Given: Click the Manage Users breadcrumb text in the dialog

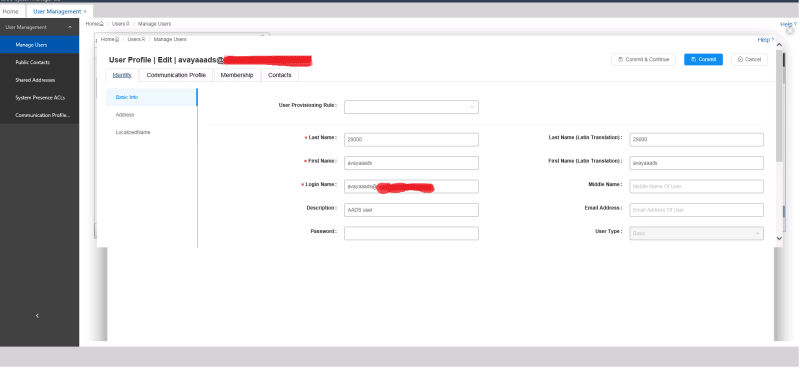Looking at the screenshot, I should (170, 39).
